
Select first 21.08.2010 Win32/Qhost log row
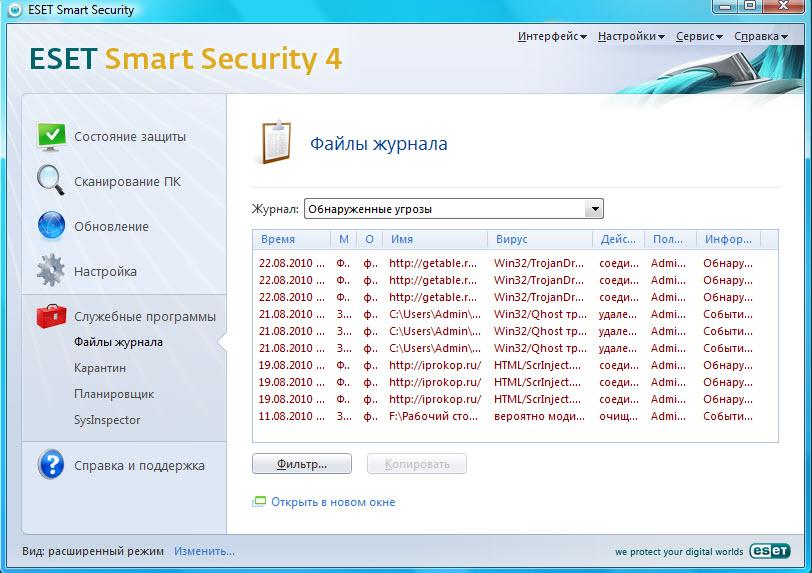[515, 314]
